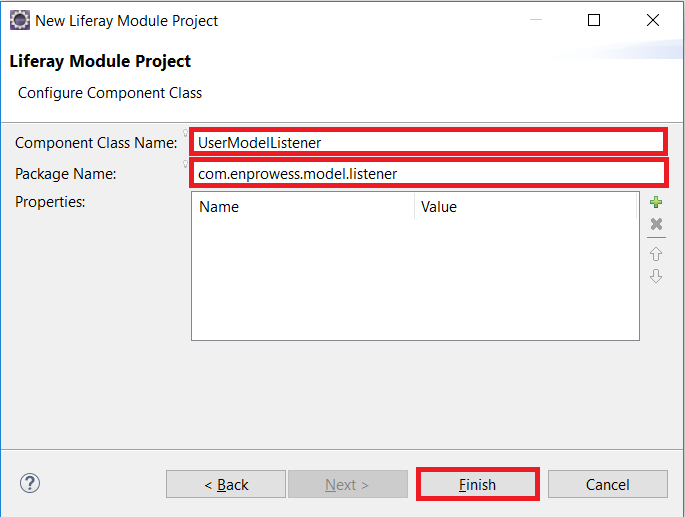Go to the previous page with Back

pyautogui.click(x=226, y=484)
